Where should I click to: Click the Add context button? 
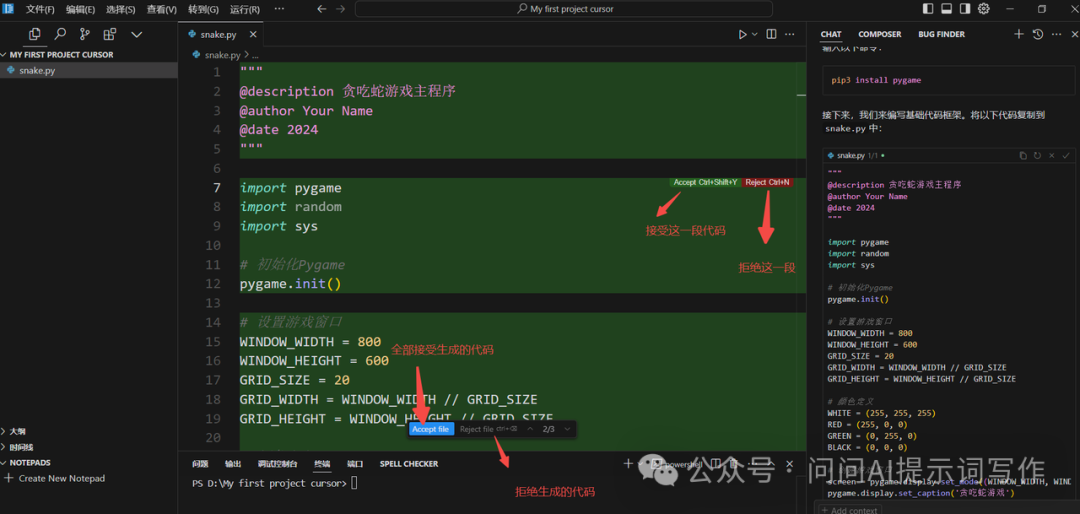(849, 511)
